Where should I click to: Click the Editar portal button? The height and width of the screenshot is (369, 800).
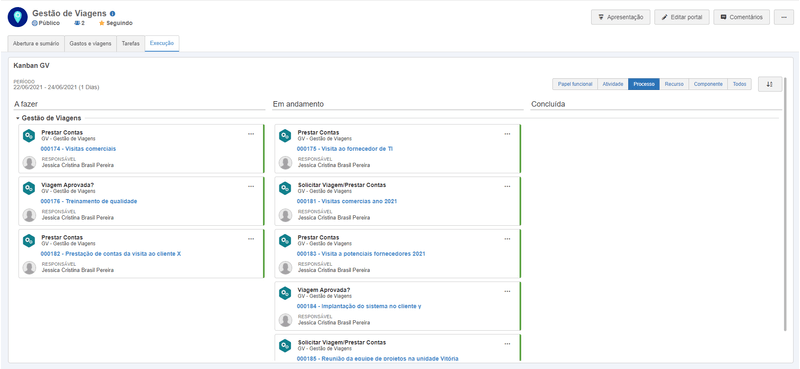coord(682,17)
